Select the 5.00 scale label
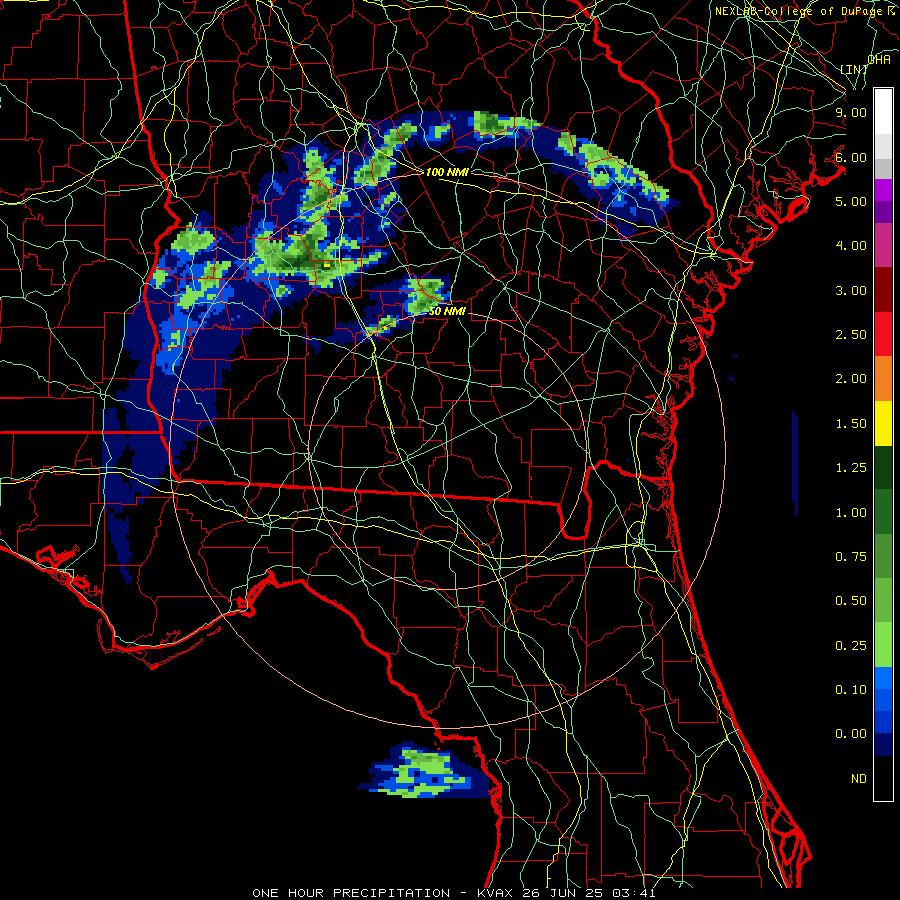The image size is (900, 900). coord(851,201)
